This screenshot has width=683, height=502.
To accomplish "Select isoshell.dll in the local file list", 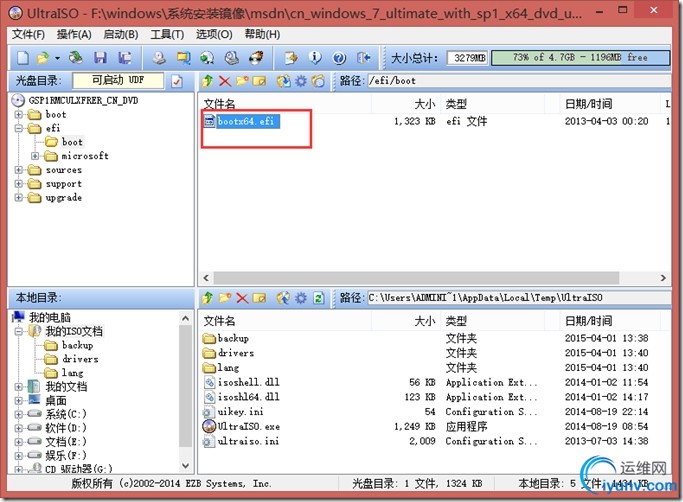I will tap(248, 382).
